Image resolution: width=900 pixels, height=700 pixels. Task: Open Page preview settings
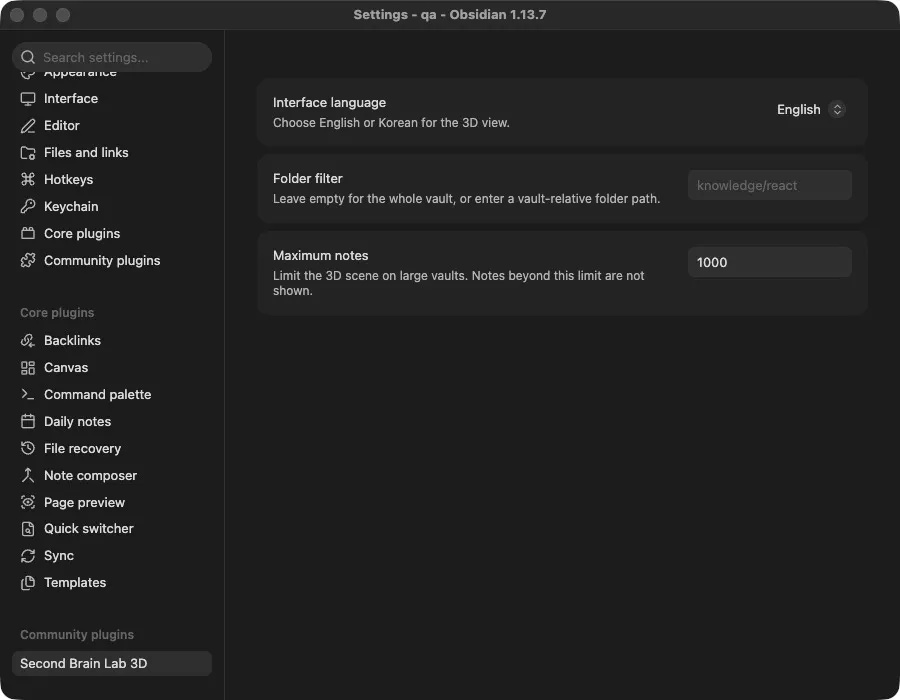[x=112, y=503]
